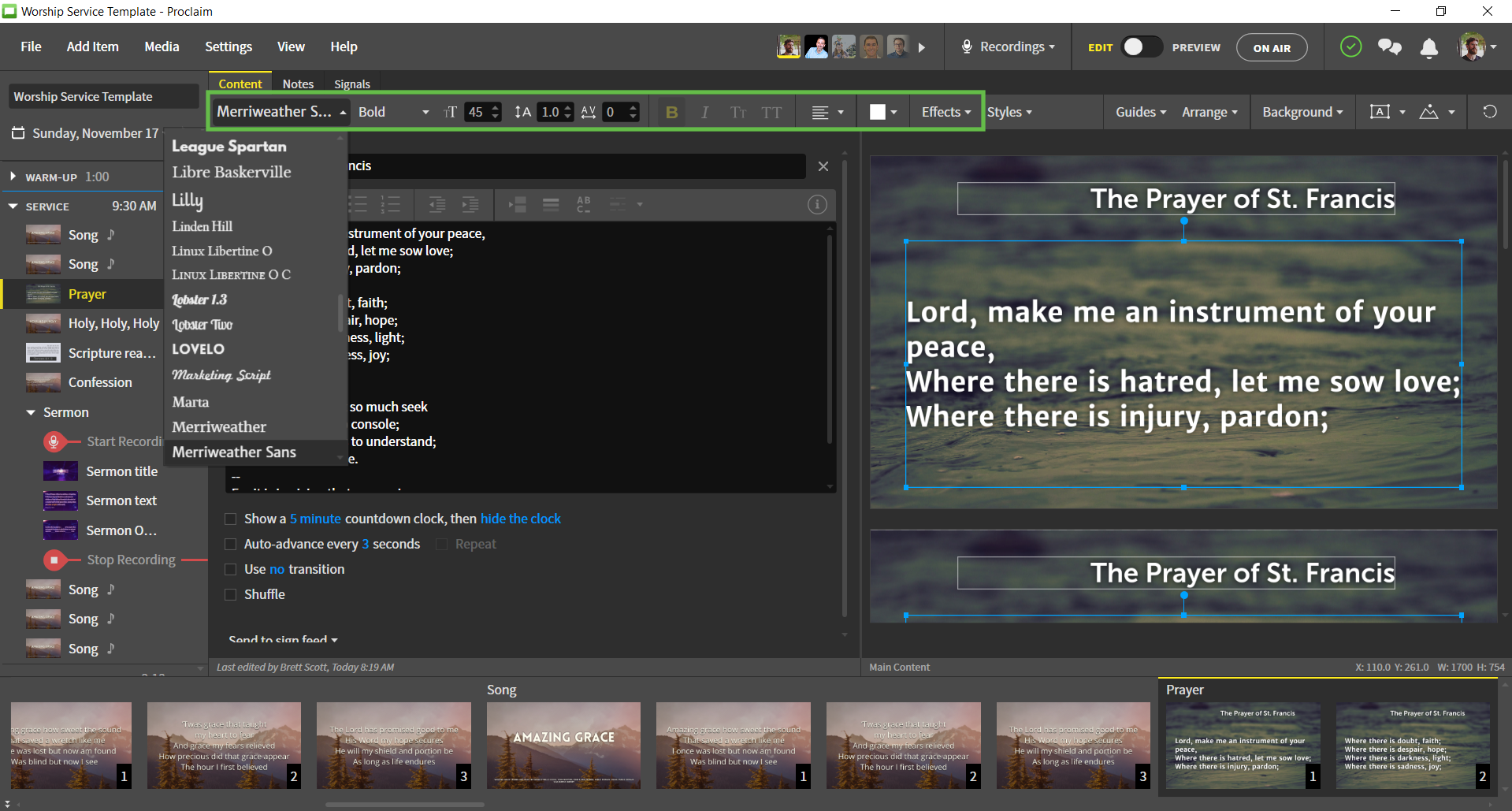
Task: Switch to the Signals tab
Action: click(351, 84)
